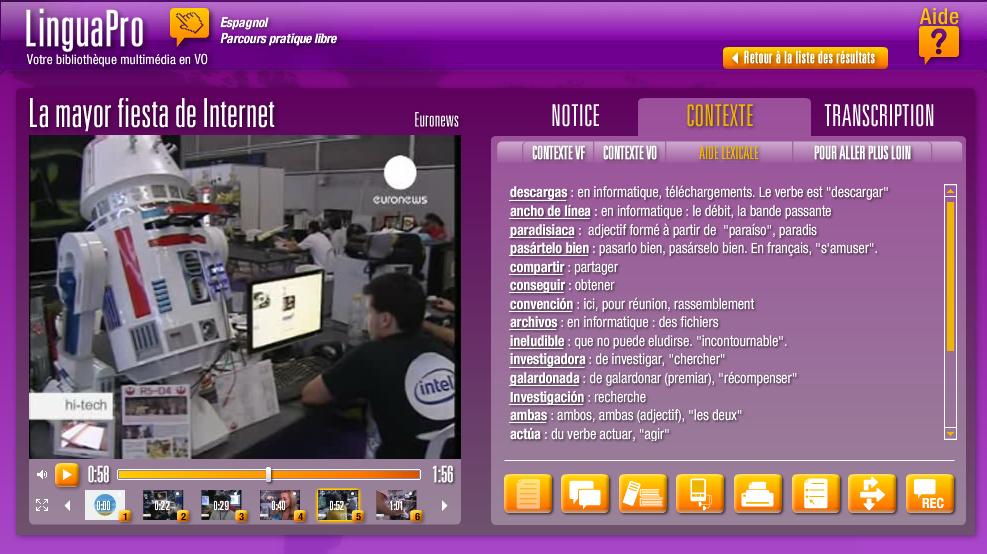
Task: Click the LinguaPro logo
Action: (85, 29)
